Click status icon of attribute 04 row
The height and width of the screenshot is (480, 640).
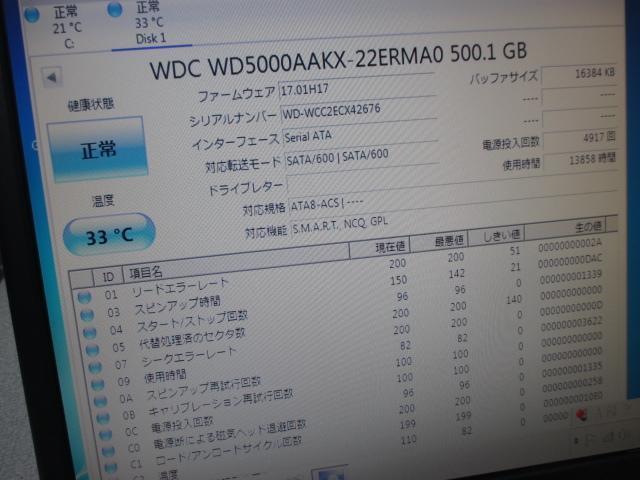click(x=89, y=332)
